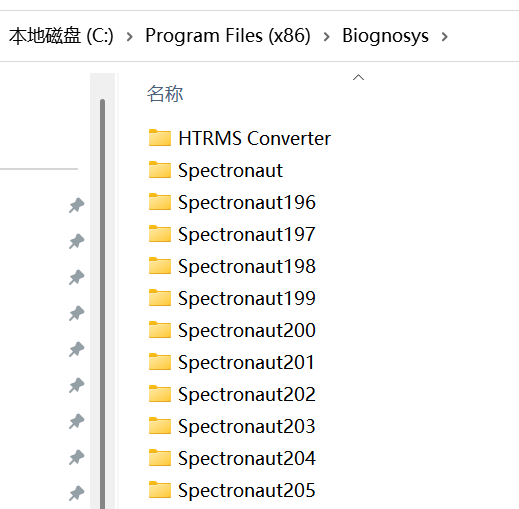Select the Spectronaut204 folder name

click(247, 458)
